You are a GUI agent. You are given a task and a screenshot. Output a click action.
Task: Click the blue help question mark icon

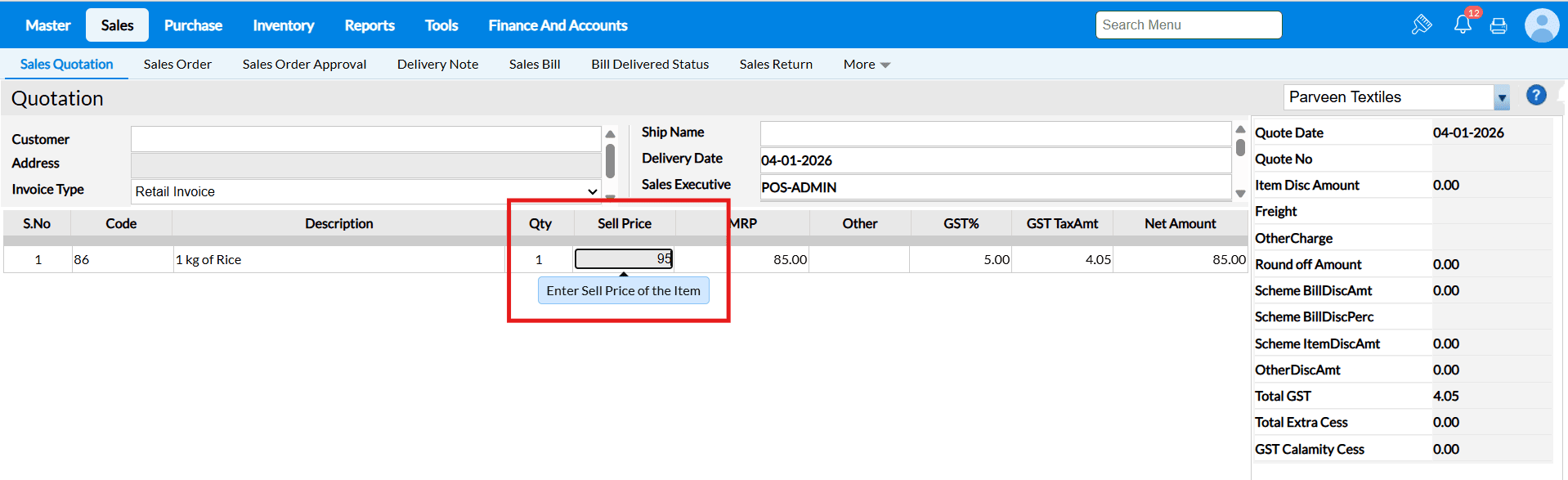coord(1536,96)
